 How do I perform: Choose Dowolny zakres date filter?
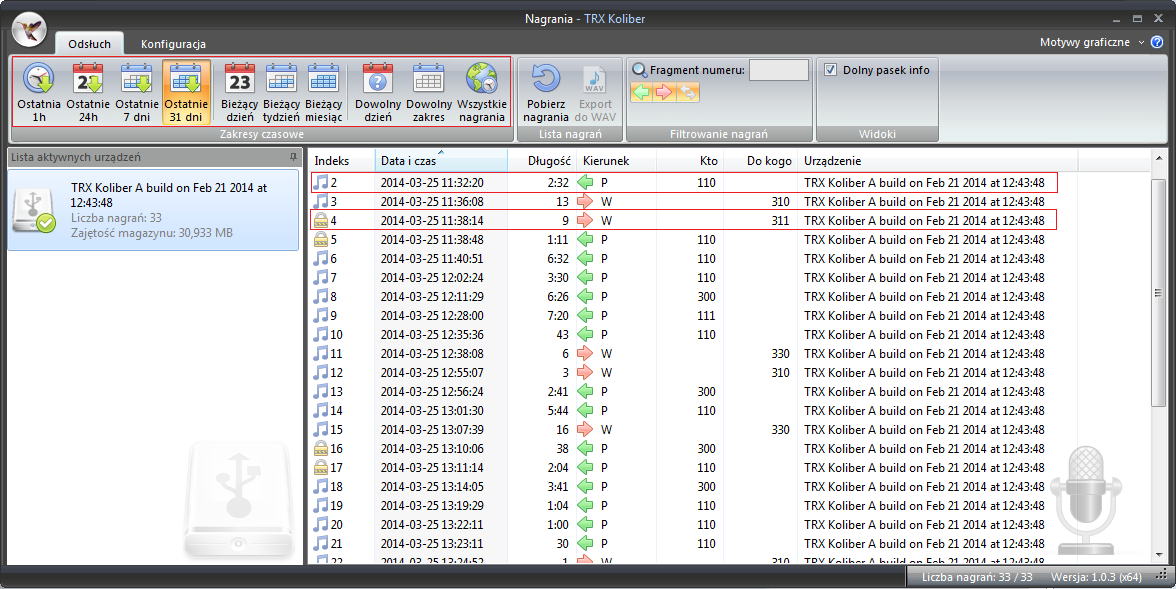[429, 92]
